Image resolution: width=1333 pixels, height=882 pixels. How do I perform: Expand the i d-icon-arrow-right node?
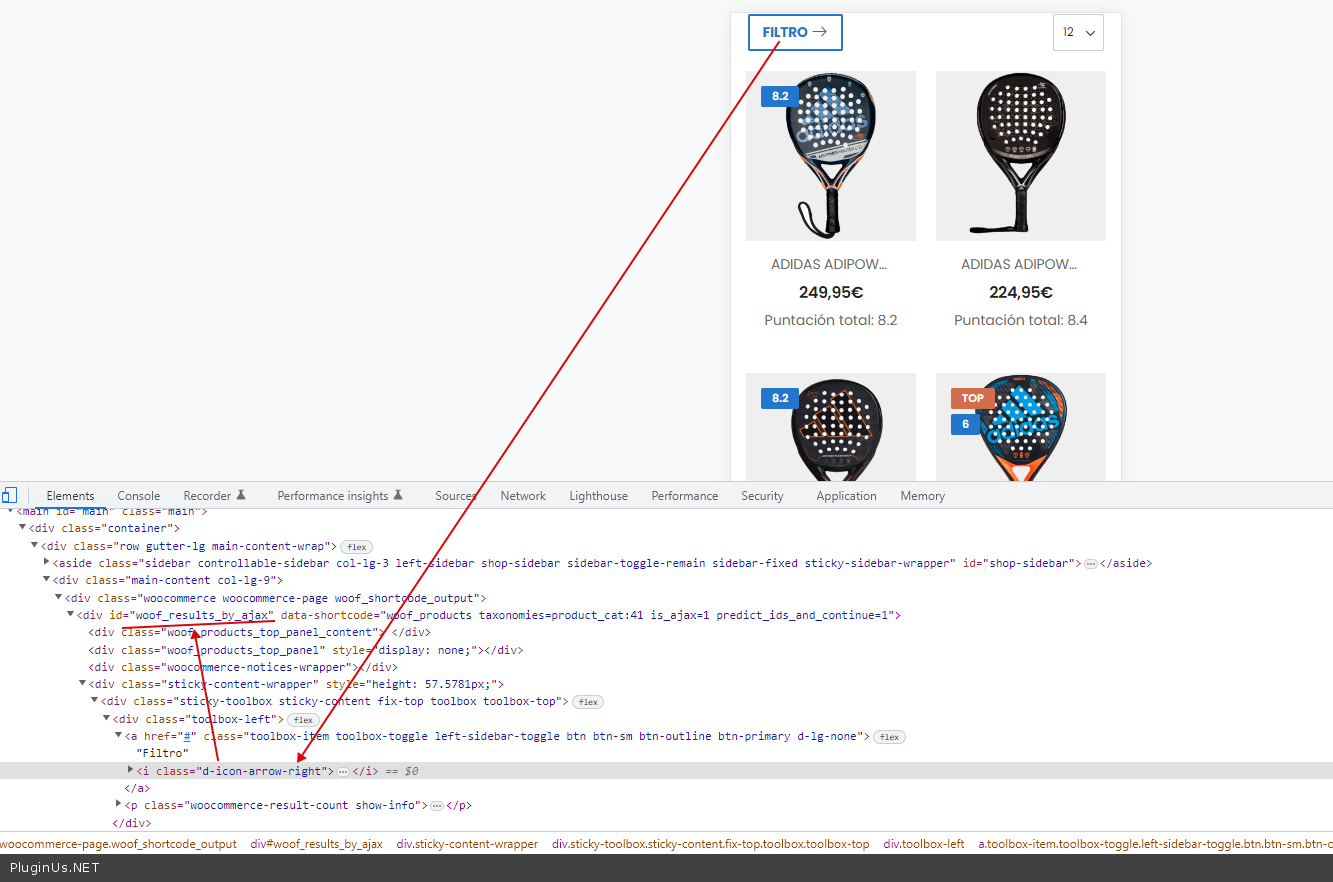(130, 770)
